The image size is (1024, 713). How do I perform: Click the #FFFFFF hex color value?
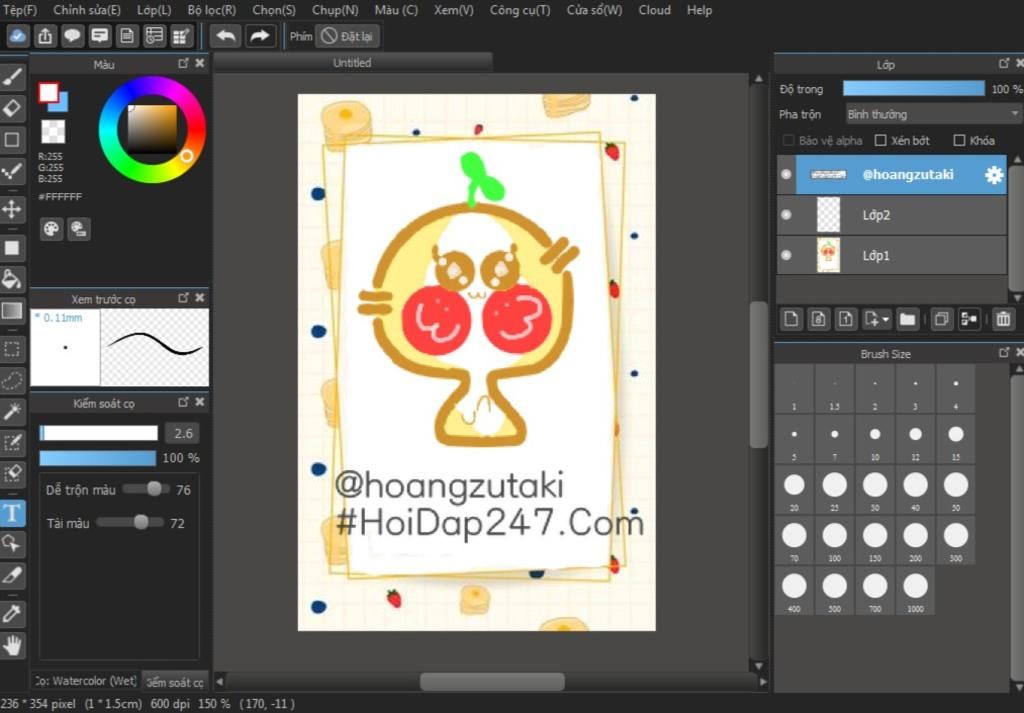pos(60,197)
